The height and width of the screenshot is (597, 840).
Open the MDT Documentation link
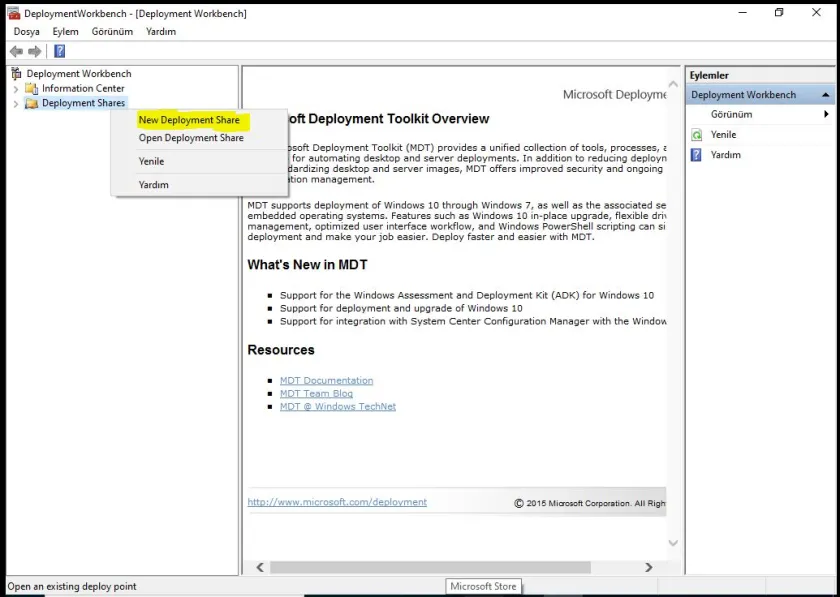coord(326,381)
